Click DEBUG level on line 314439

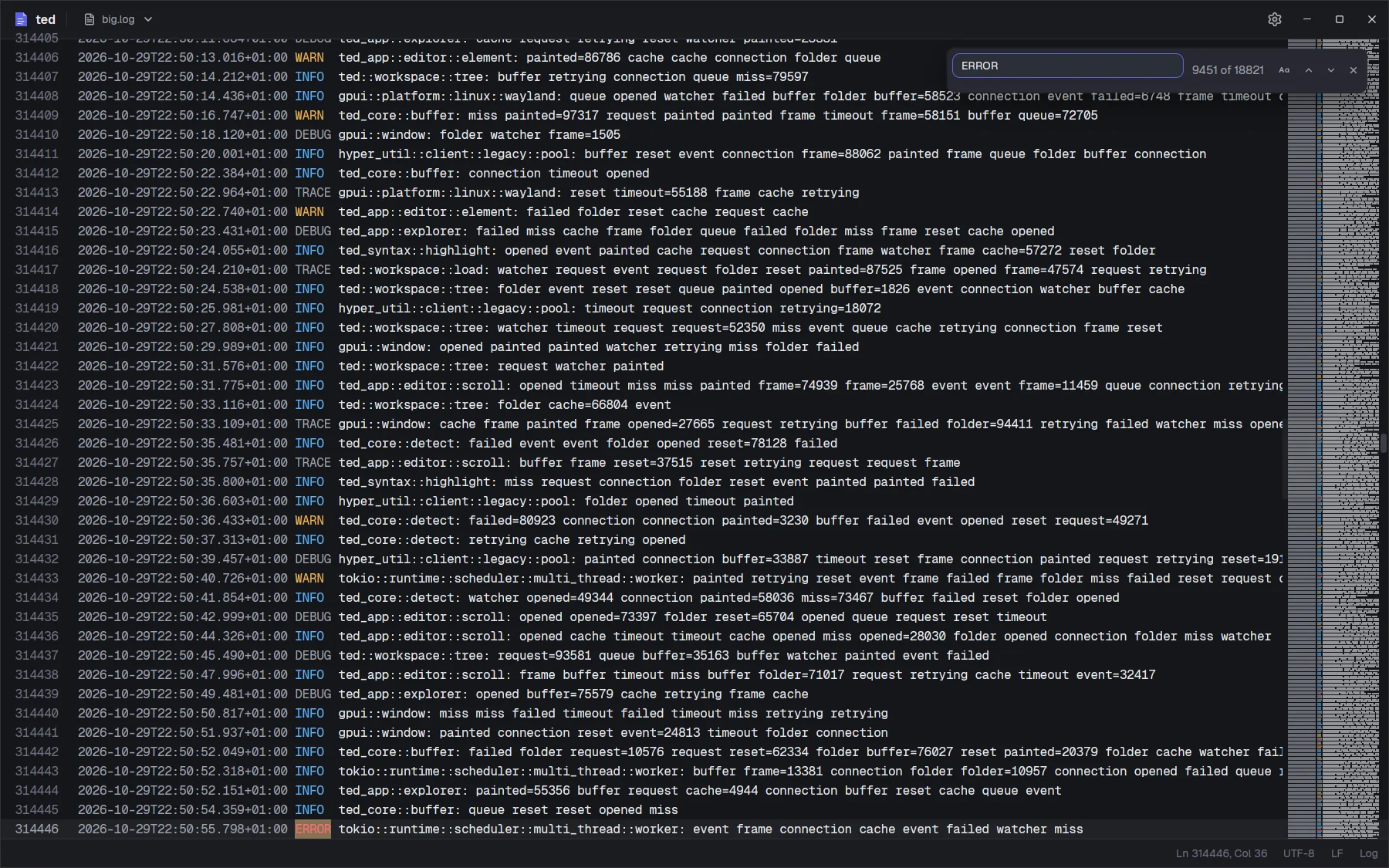(x=313, y=694)
